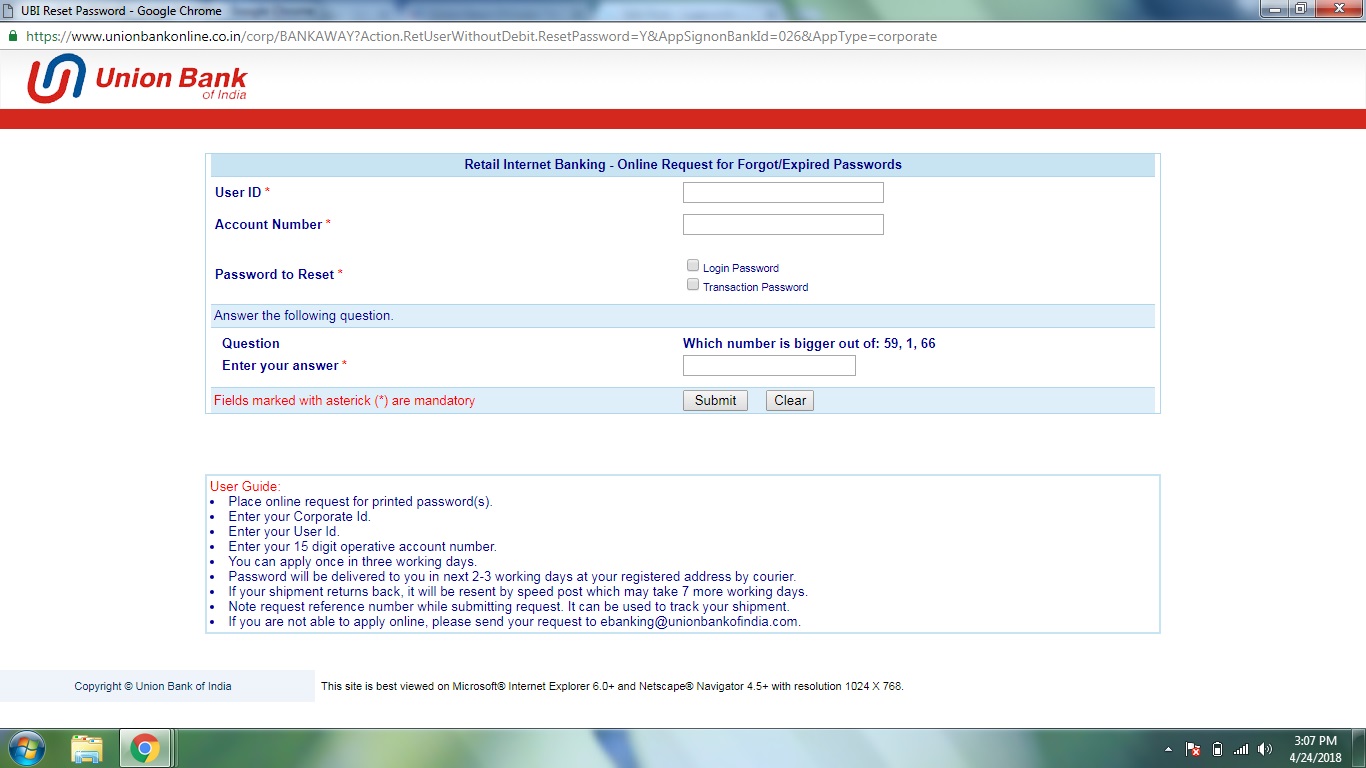Click 'You can apply once in three working days' line
Screen dimensions: 1366x768
pos(352,561)
